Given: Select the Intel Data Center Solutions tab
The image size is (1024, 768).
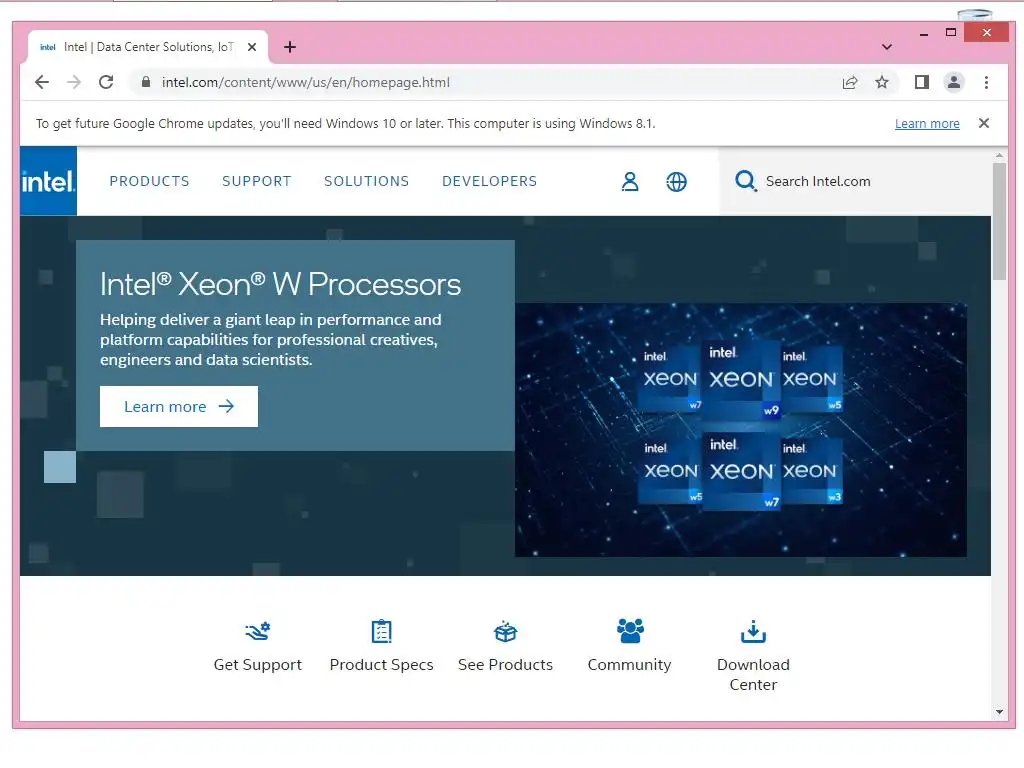Looking at the screenshot, I should tap(148, 47).
